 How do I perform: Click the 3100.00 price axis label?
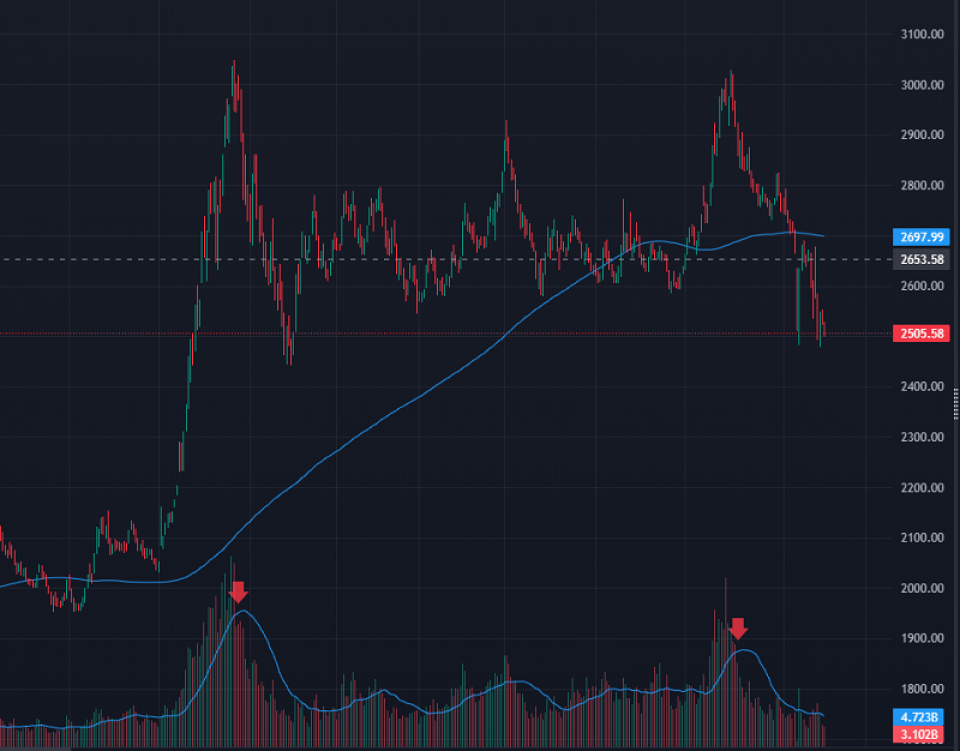tap(922, 34)
